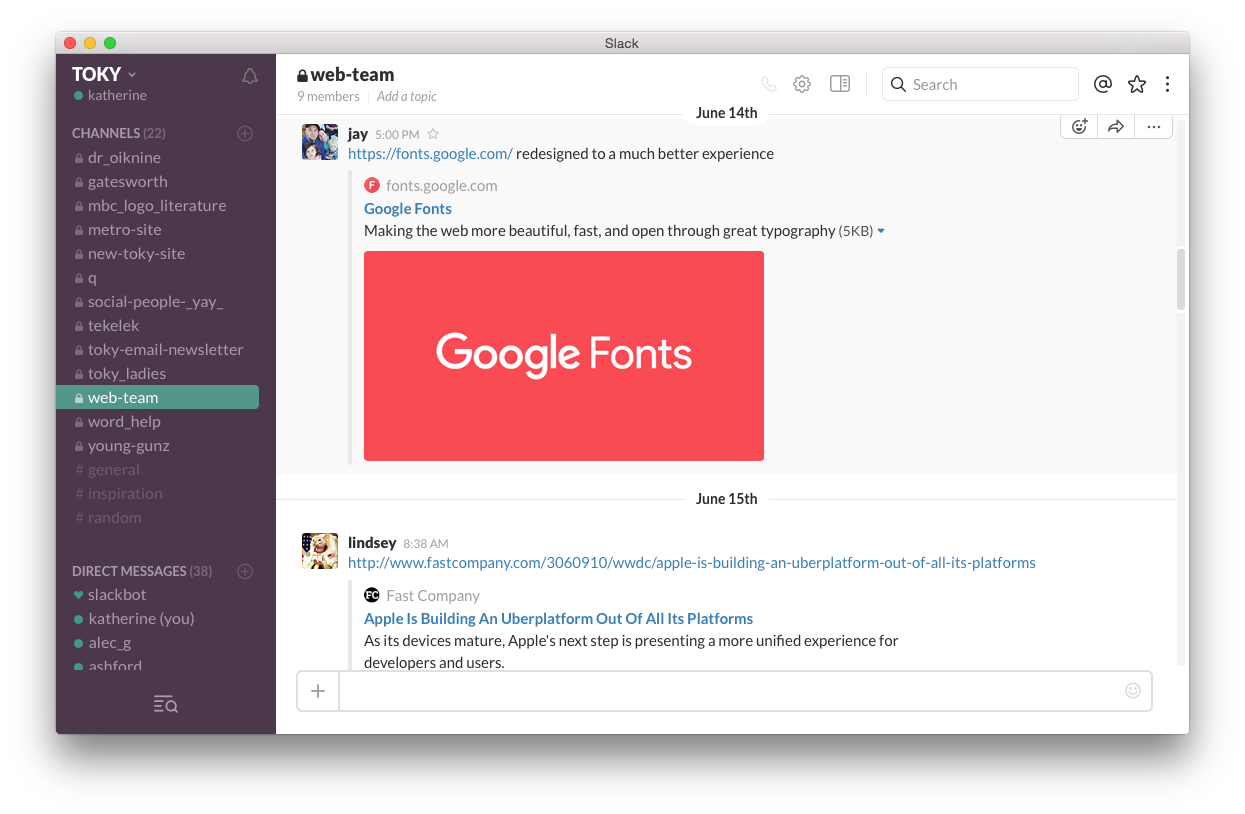Open the TOKY team menu

(104, 74)
